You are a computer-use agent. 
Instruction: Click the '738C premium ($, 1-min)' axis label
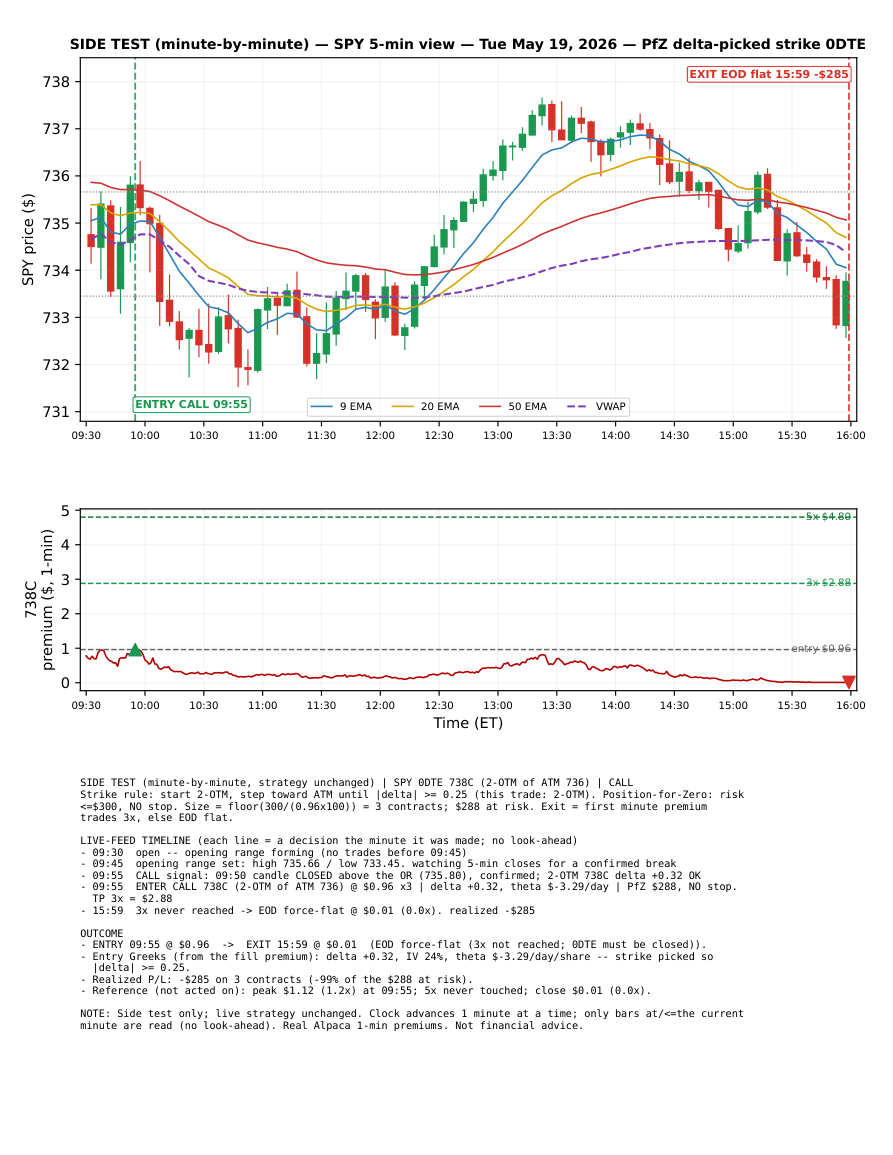(39, 600)
